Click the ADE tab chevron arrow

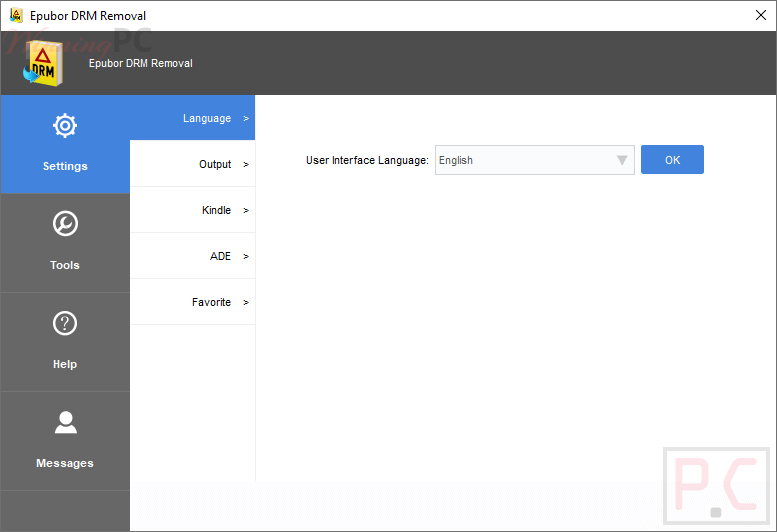(x=246, y=257)
